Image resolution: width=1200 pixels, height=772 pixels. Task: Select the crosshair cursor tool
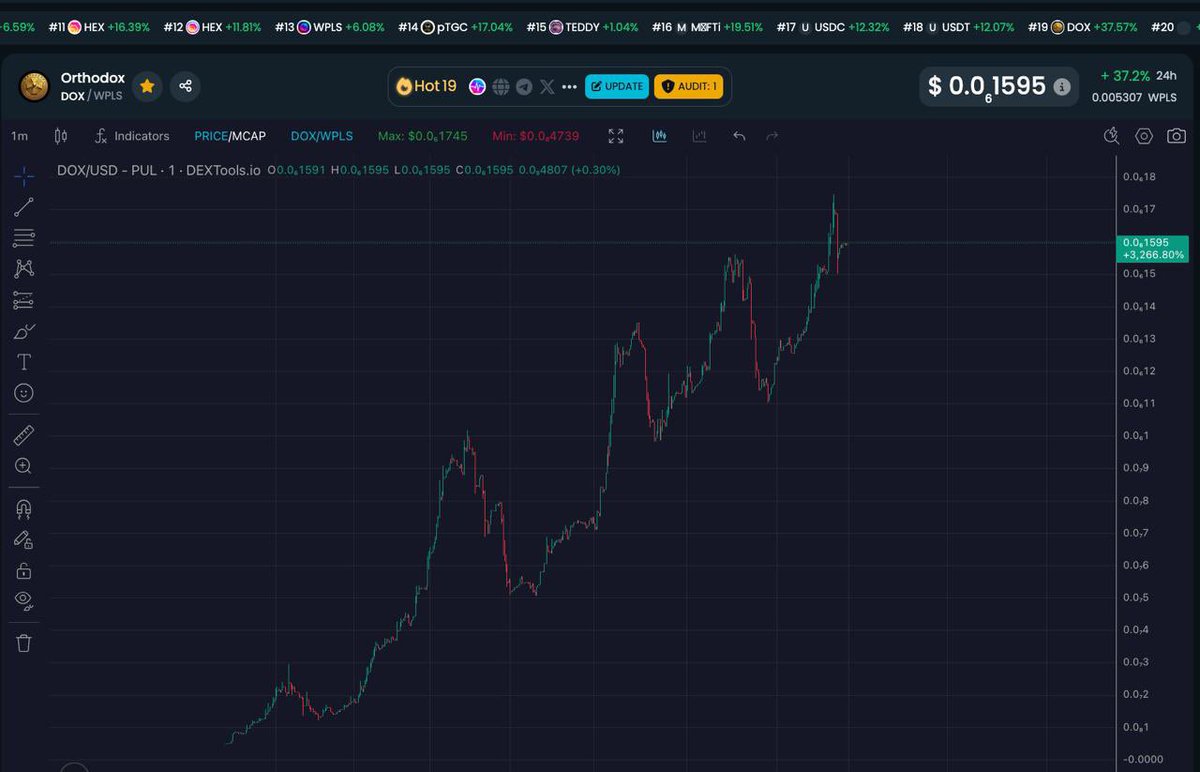tap(24, 177)
